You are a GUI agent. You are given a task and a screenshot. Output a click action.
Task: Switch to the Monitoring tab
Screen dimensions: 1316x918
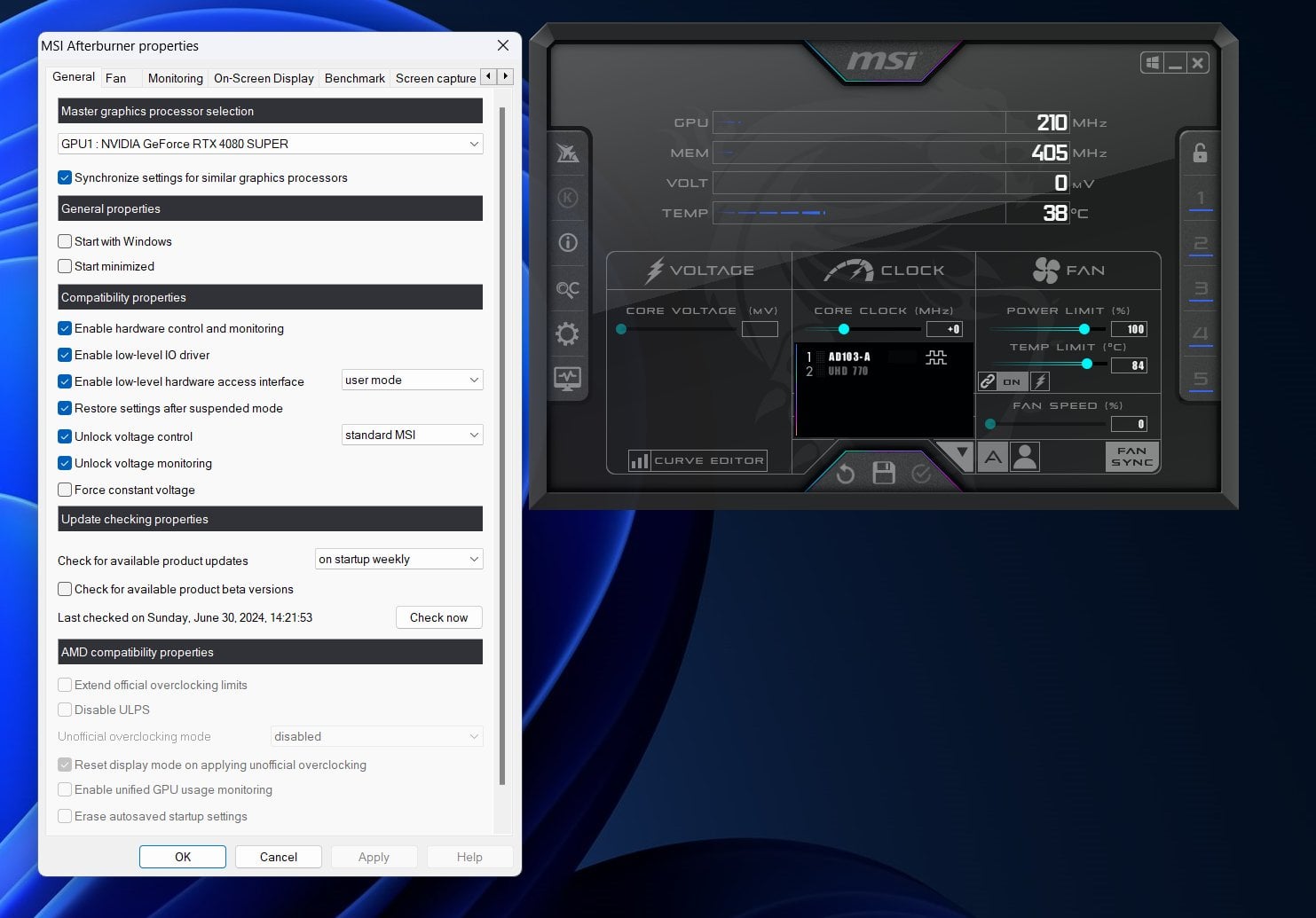175,78
